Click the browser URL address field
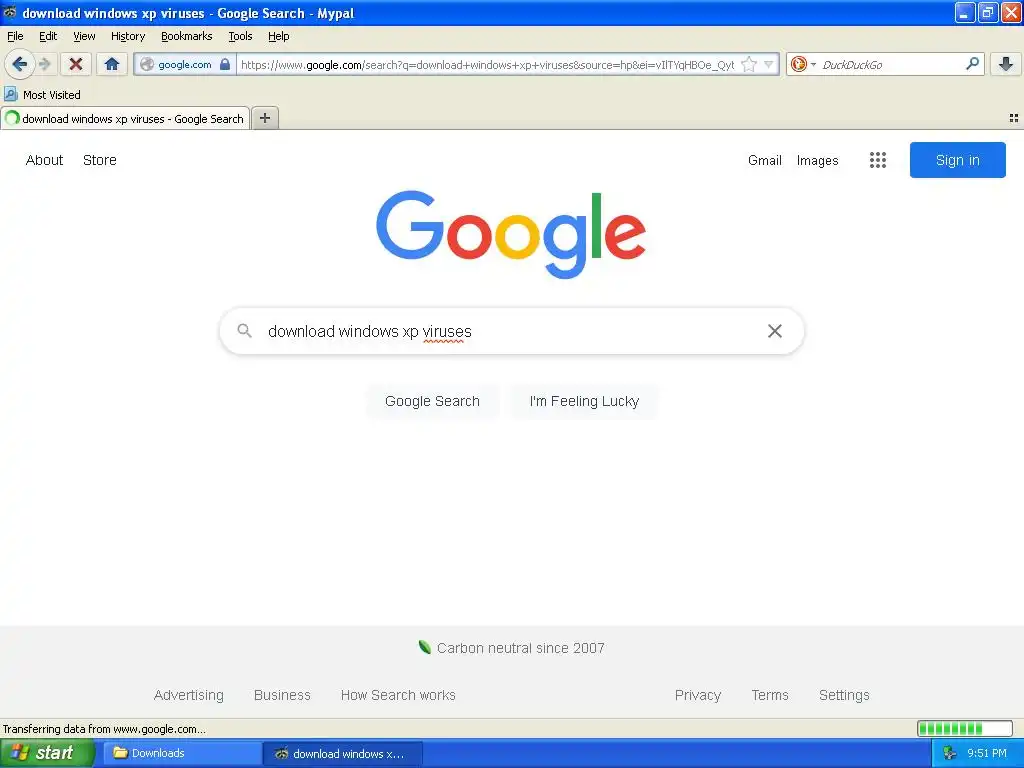Image resolution: width=1024 pixels, height=768 pixels. click(x=487, y=64)
